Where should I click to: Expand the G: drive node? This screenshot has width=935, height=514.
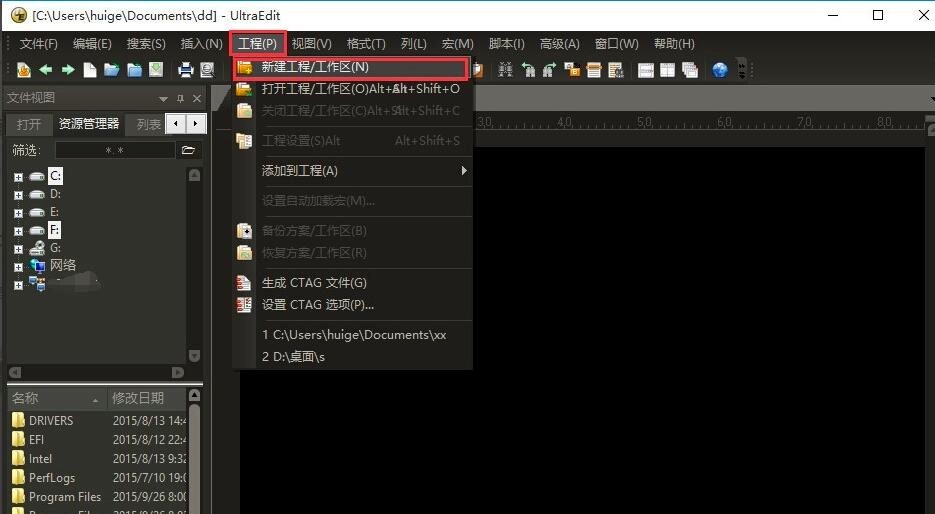[x=18, y=249]
